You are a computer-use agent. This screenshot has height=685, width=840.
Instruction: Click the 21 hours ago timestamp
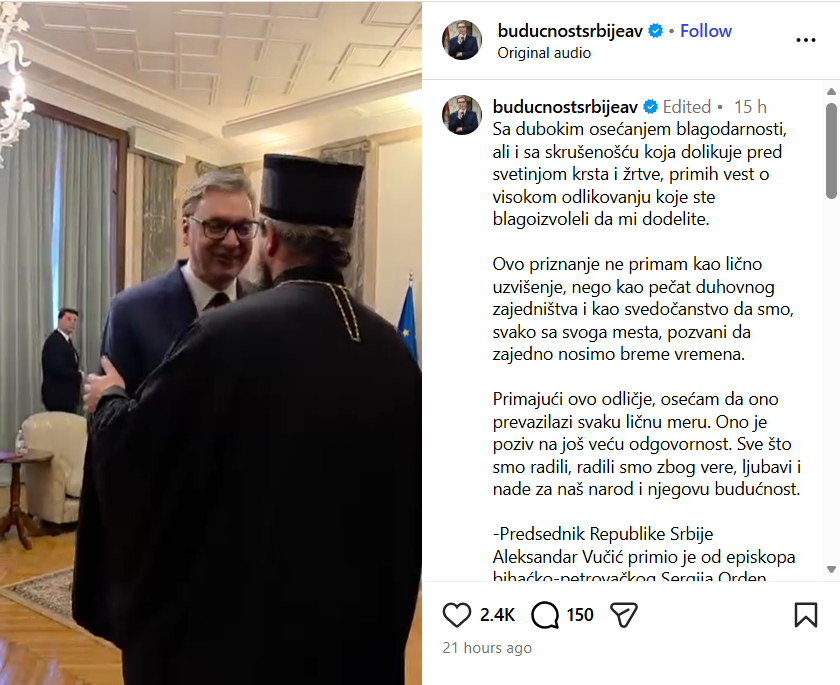(487, 648)
